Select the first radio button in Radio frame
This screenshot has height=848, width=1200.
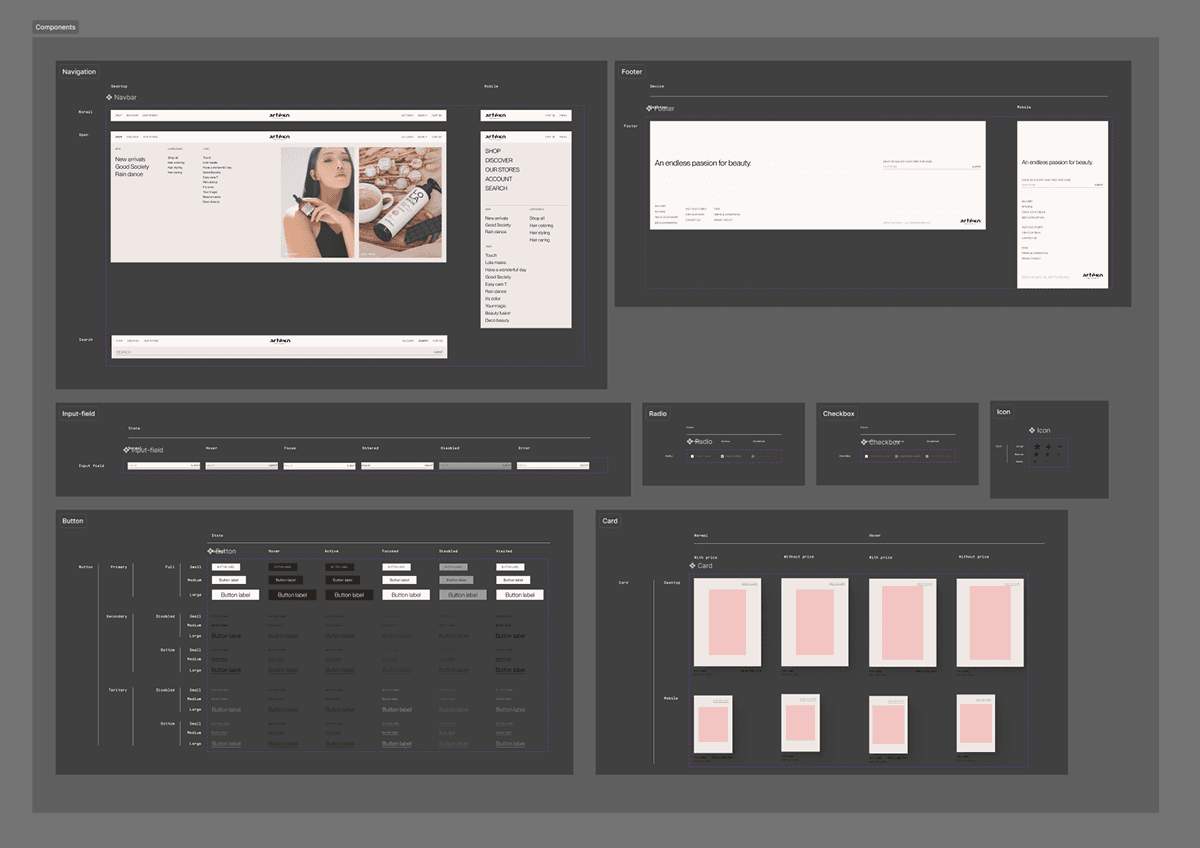692,457
